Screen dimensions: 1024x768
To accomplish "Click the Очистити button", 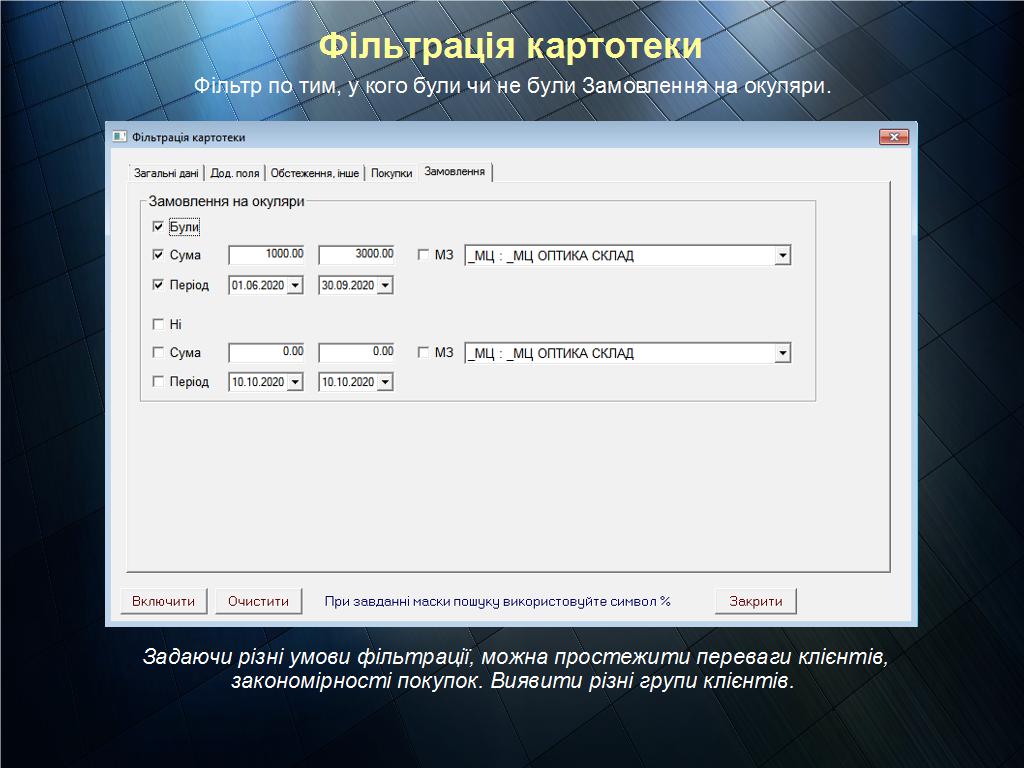I will tap(258, 601).
